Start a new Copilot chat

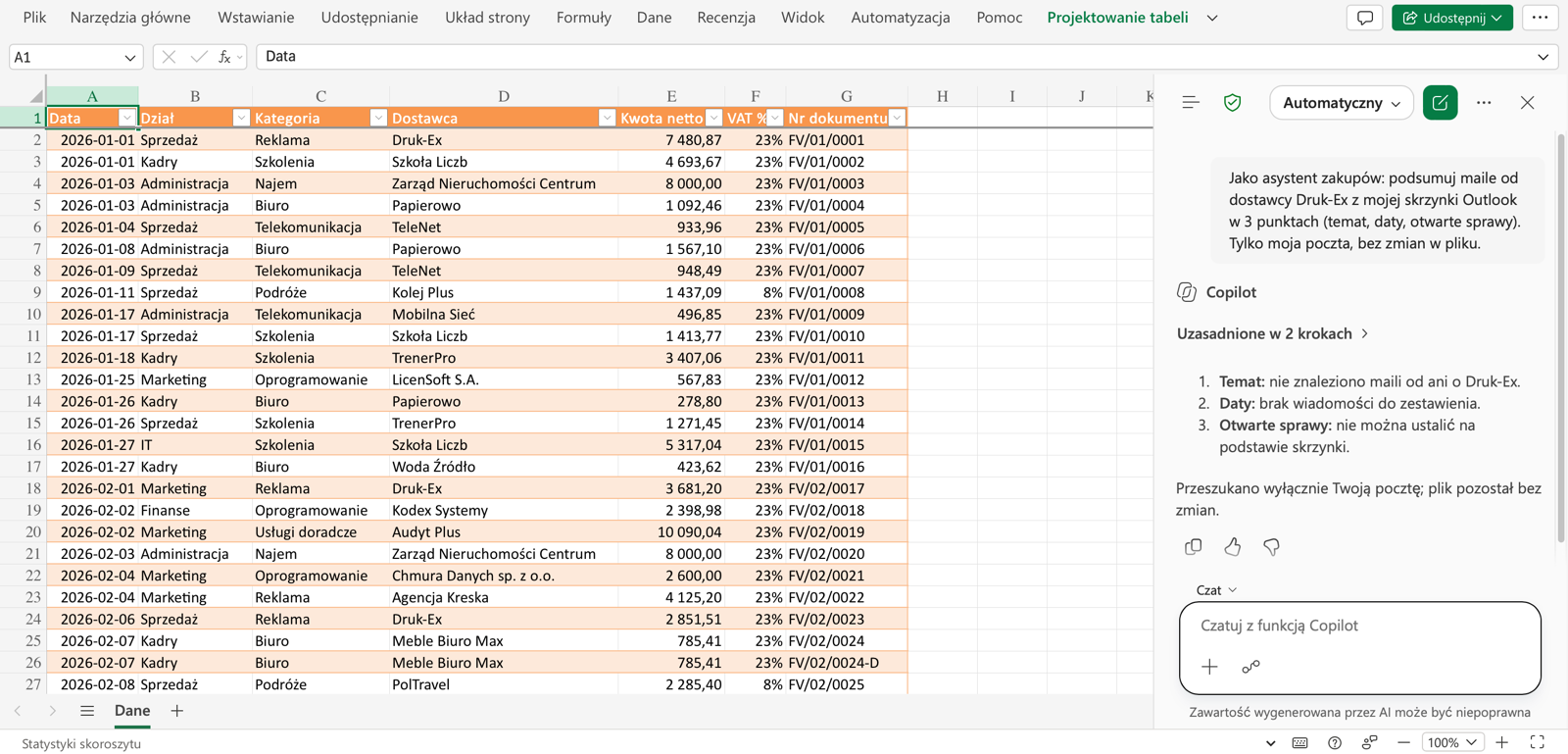pos(1440,103)
